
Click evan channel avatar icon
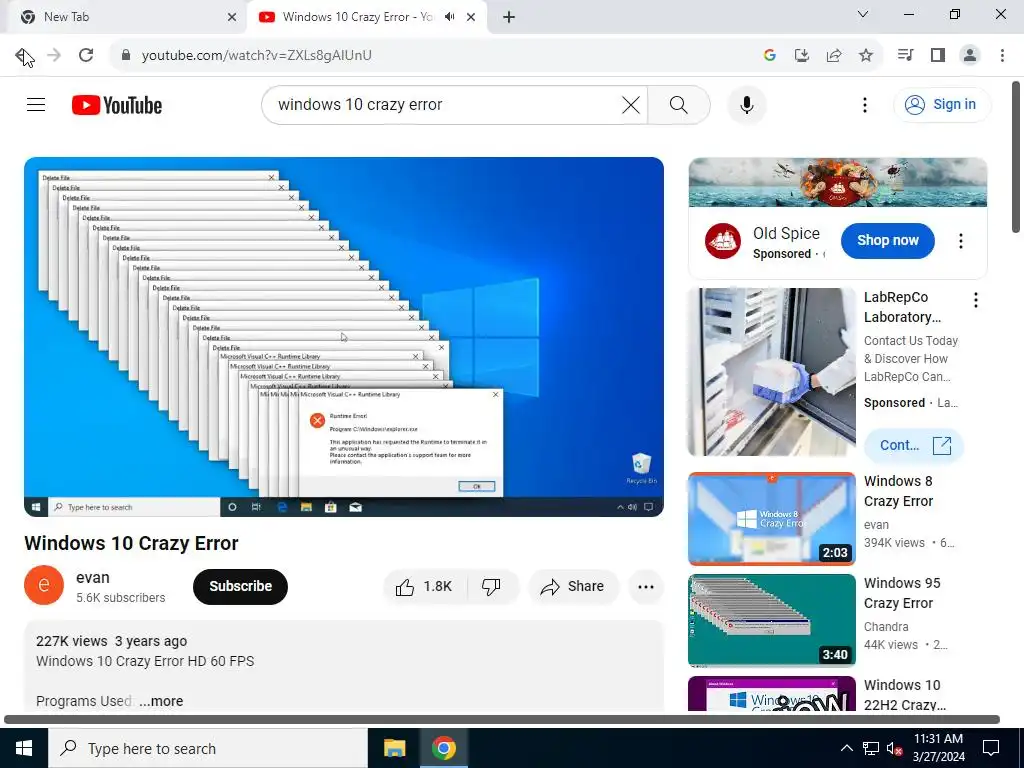pos(44,585)
